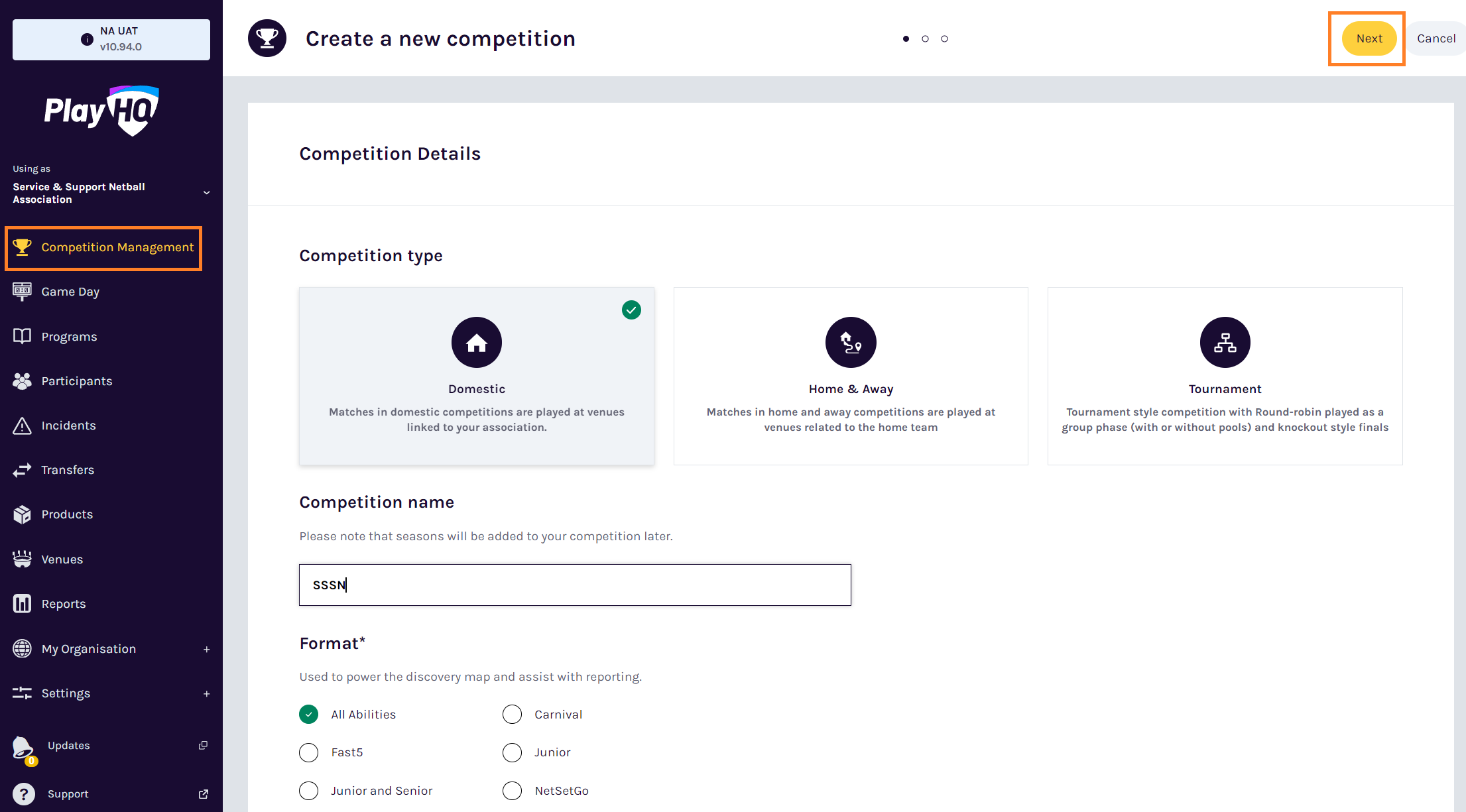1466x812 pixels.
Task: Click the Game Day scoreboard icon
Action: point(22,292)
